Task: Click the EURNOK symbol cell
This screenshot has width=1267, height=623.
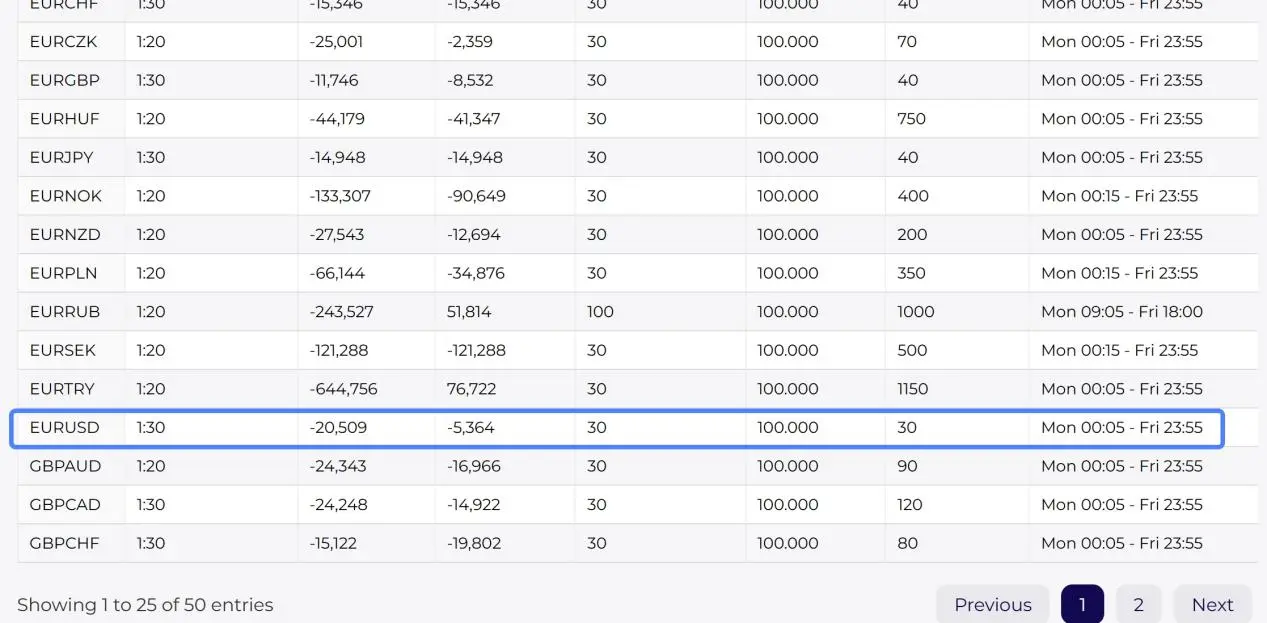Action: 66,196
